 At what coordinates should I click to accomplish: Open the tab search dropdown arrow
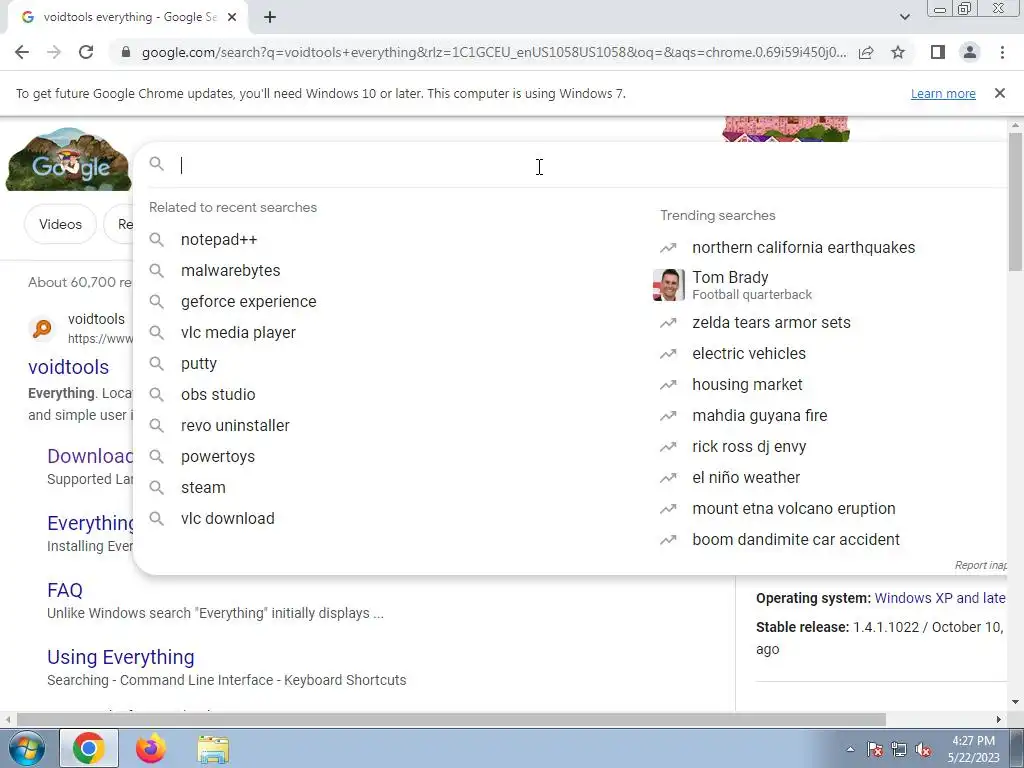point(904,17)
